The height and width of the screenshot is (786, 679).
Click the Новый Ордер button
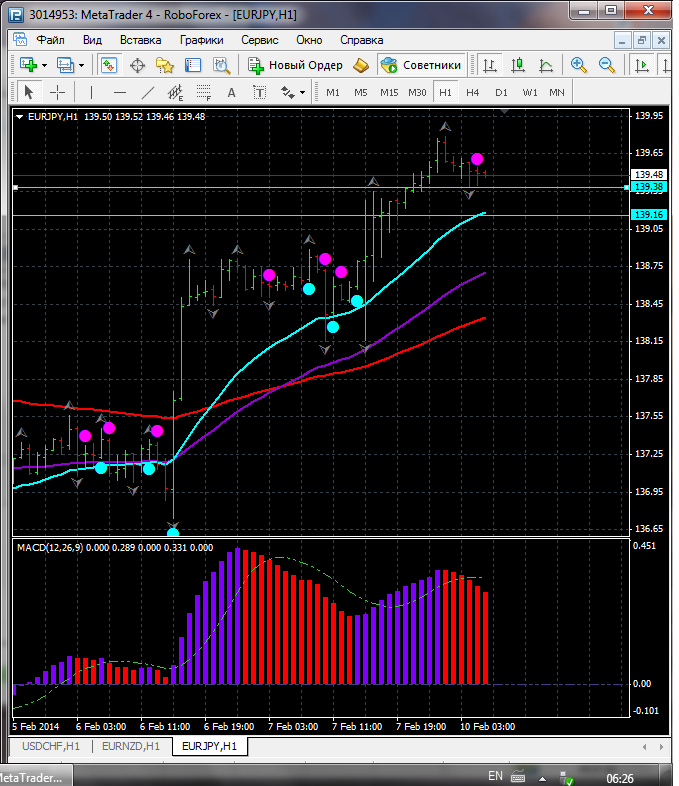295,65
